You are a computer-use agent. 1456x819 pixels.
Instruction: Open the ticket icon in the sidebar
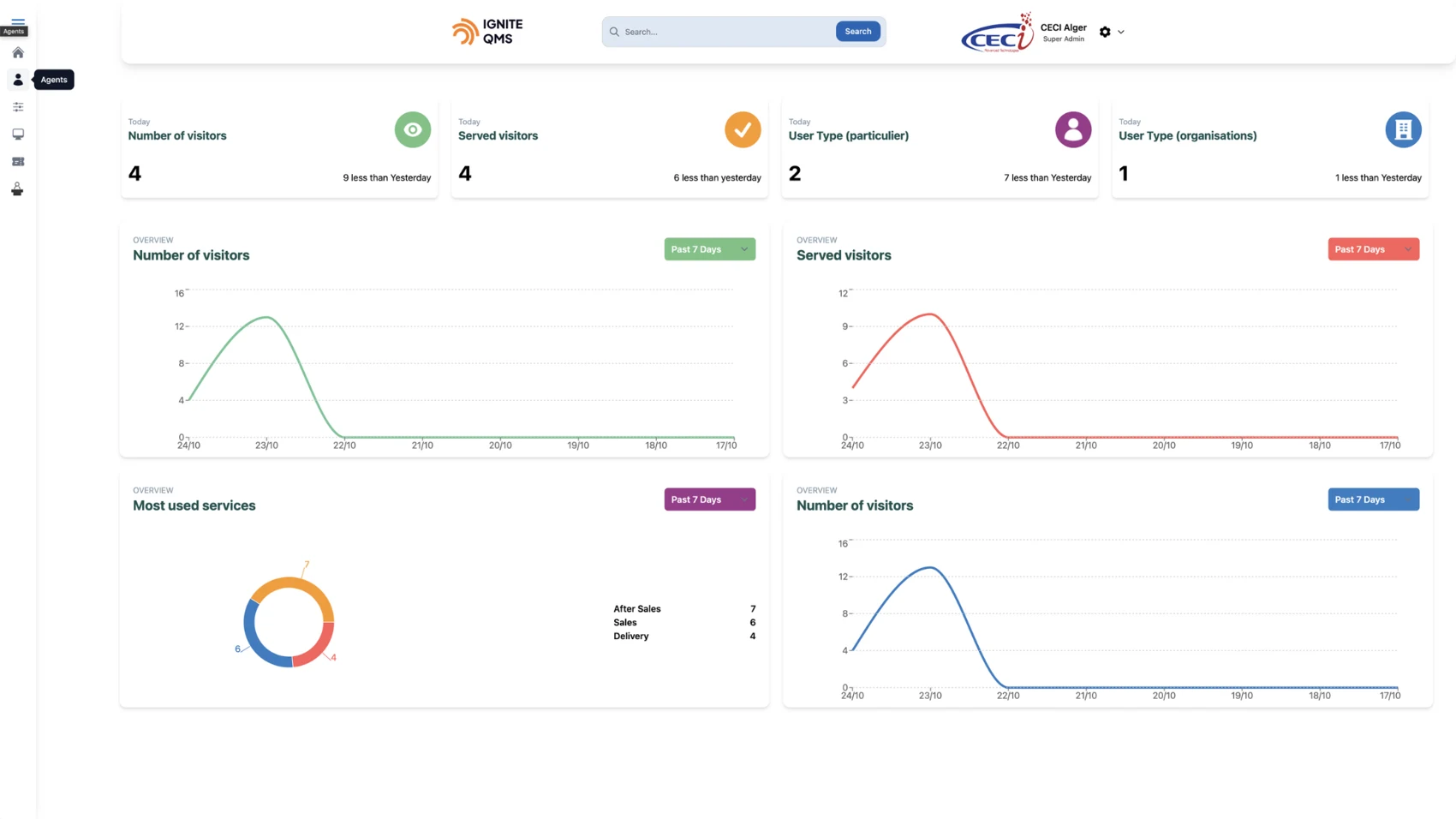[18, 162]
